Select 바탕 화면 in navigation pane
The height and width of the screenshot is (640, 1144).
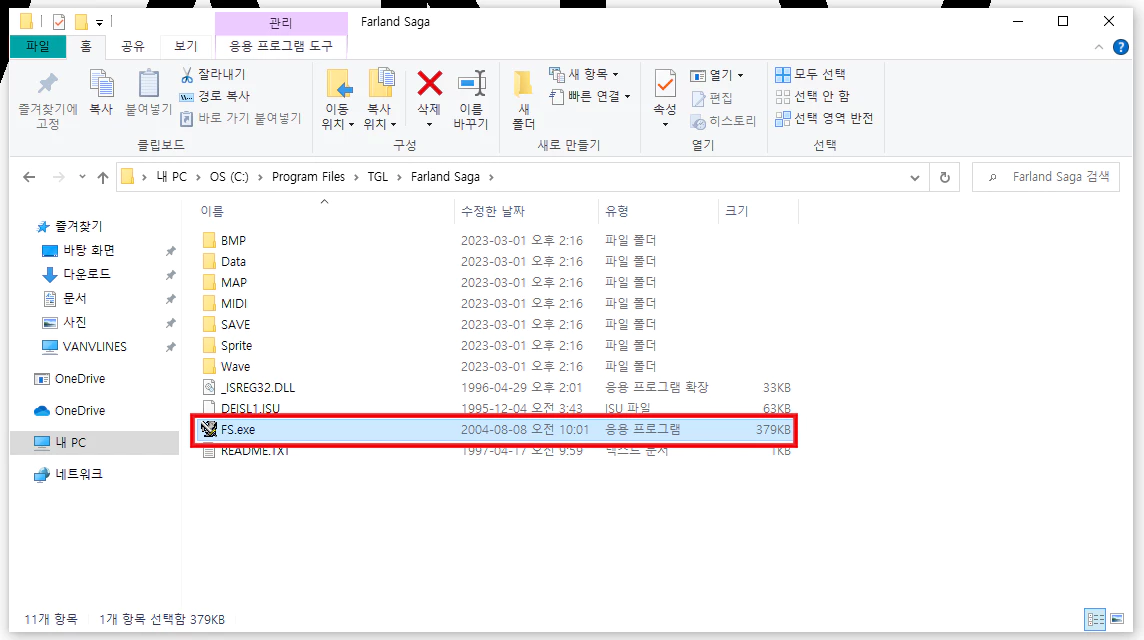tap(88, 250)
